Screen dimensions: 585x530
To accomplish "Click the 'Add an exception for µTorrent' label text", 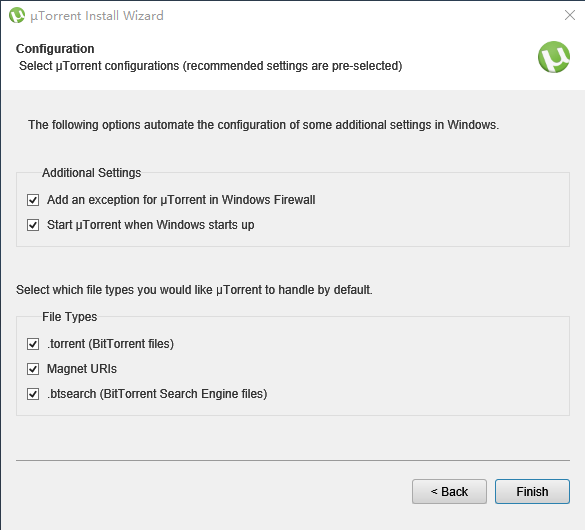I will 181,200.
